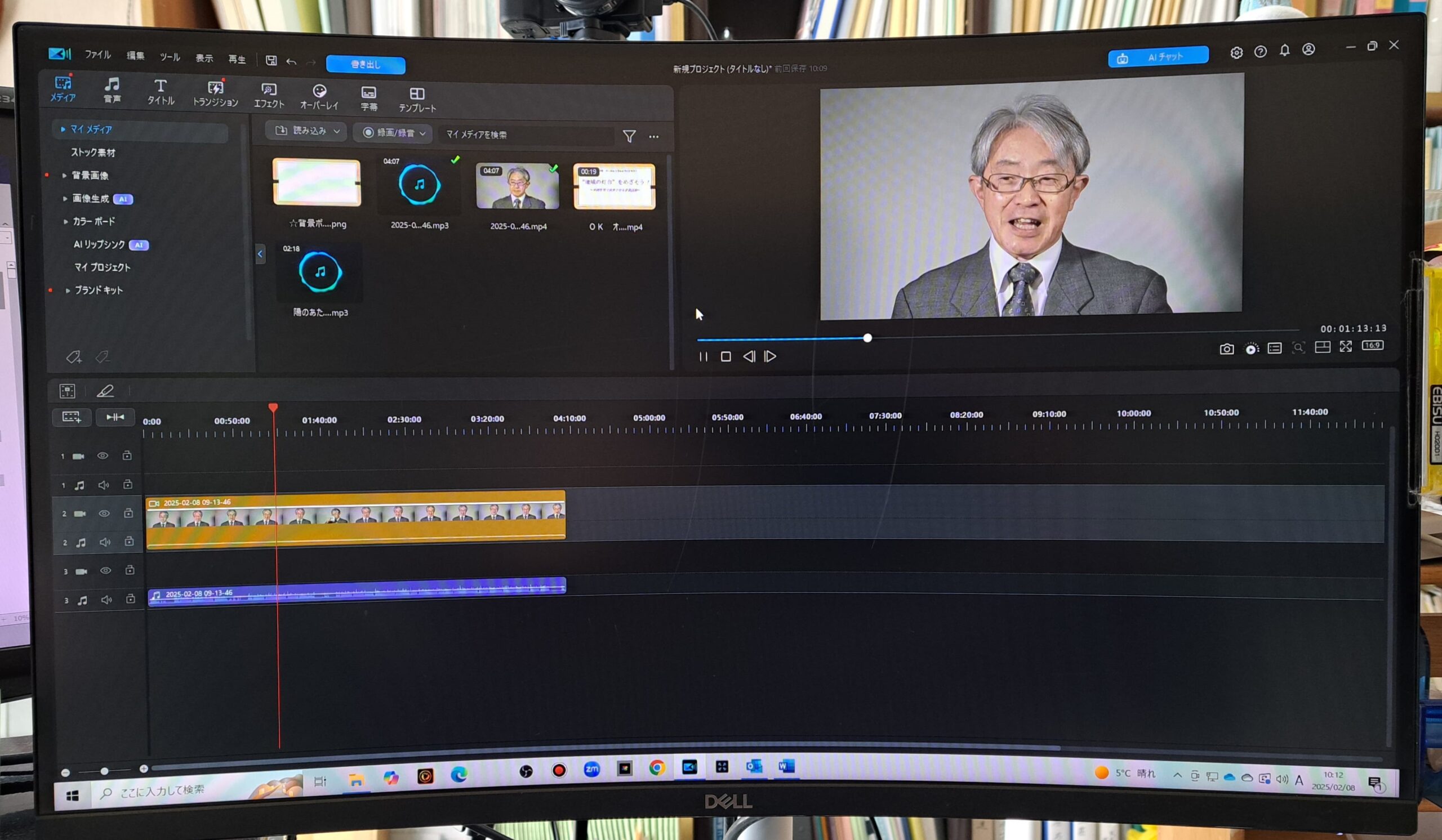Click the timeline zoom slider handle
This screenshot has height=840, width=1442.
104,771
